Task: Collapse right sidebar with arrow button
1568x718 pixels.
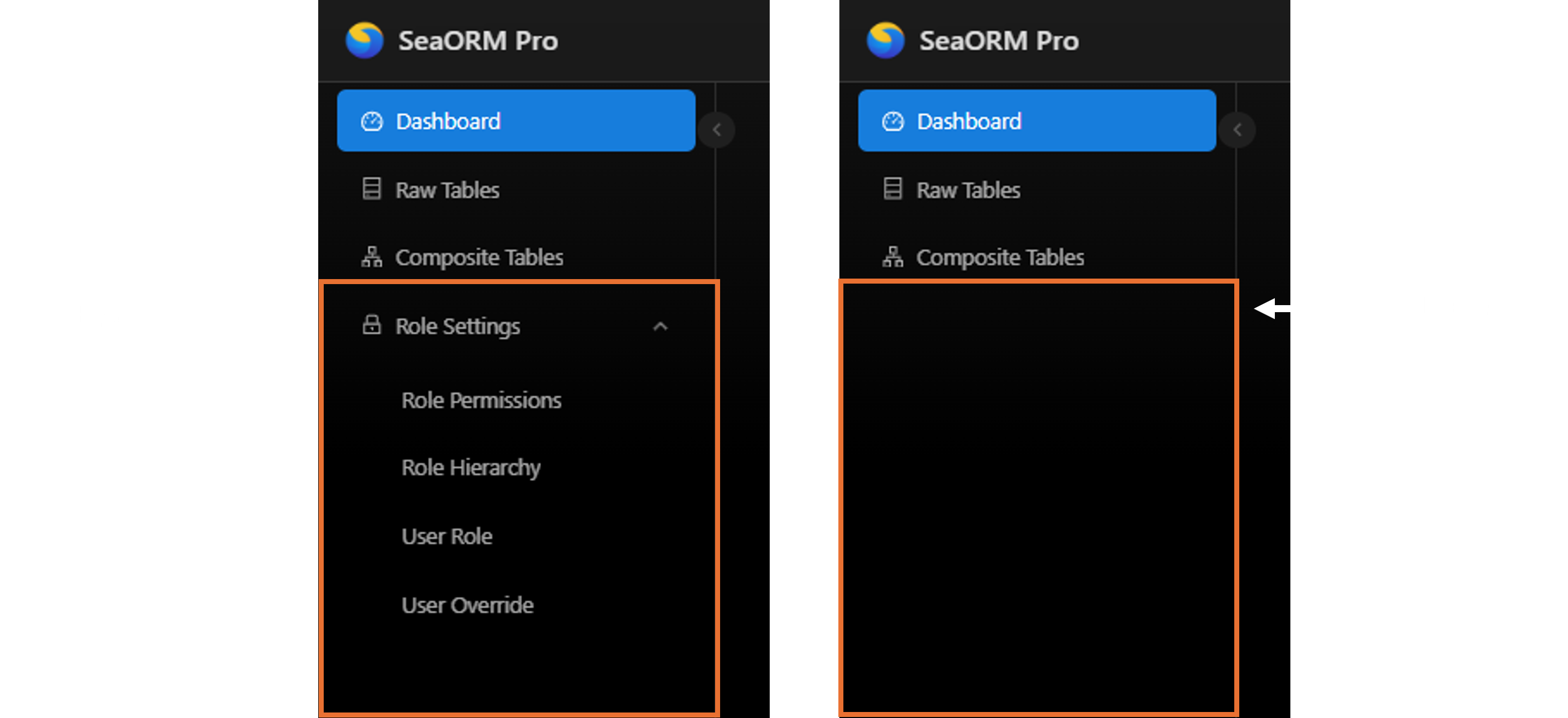Action: [1237, 130]
